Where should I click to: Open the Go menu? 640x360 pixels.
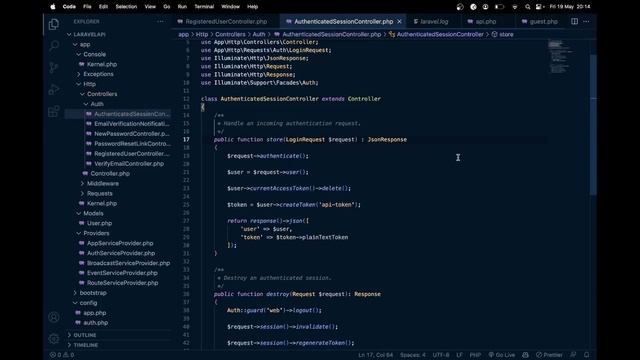click(x=167, y=7)
